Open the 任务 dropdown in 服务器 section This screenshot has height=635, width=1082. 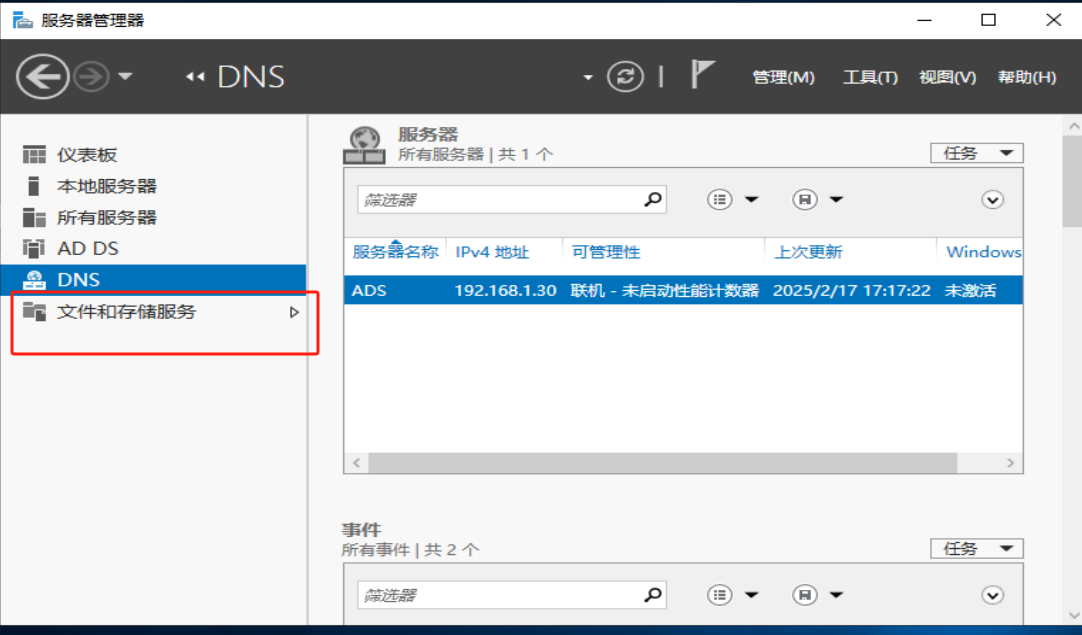tap(977, 153)
